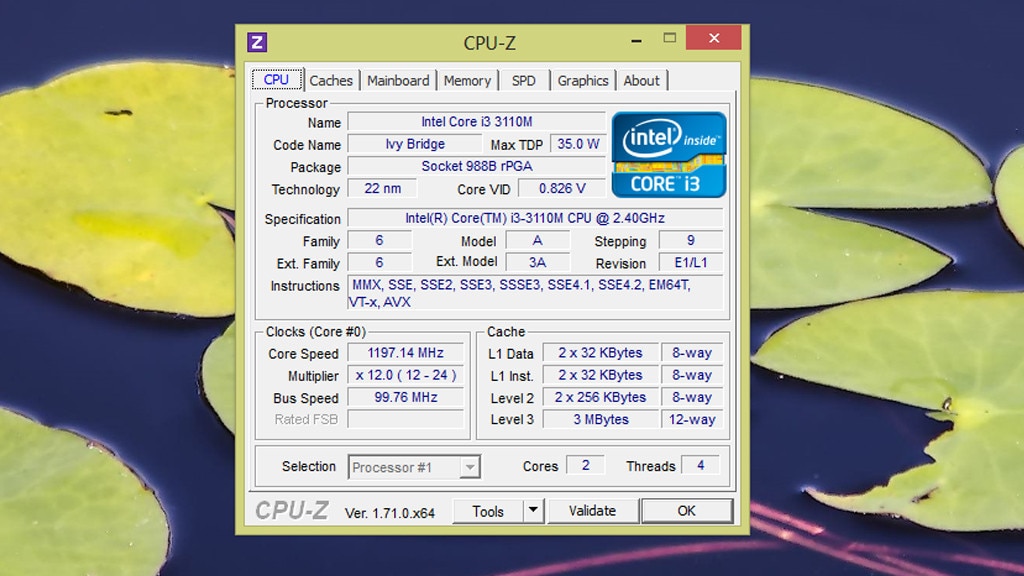Click the Core Speed value field
Viewport: 1024px width, 576px height.
point(405,352)
